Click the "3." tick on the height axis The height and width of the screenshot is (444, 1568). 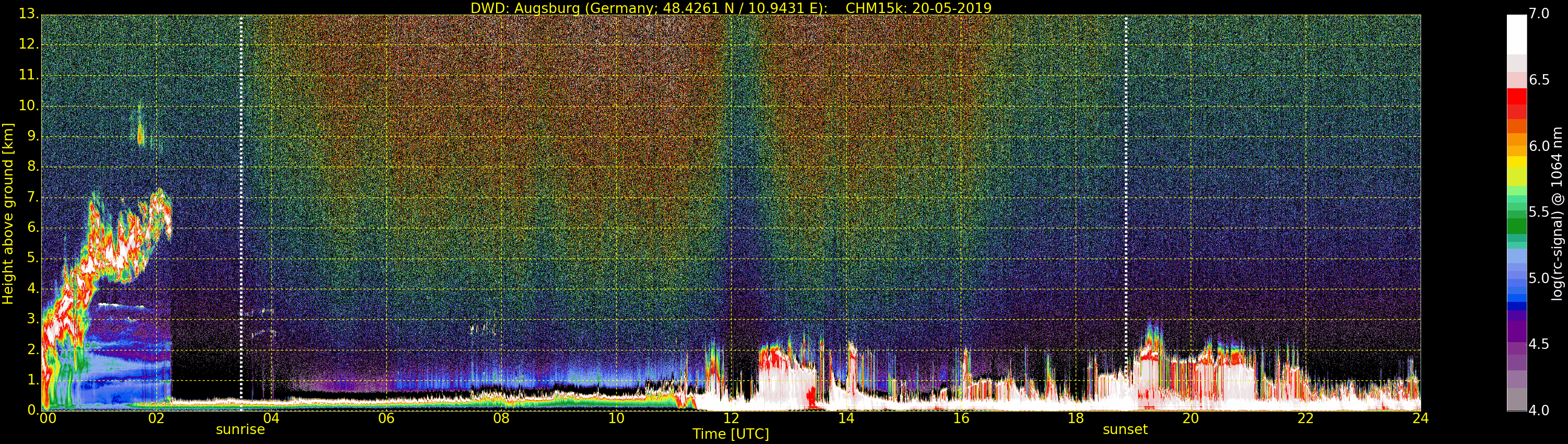coord(33,319)
